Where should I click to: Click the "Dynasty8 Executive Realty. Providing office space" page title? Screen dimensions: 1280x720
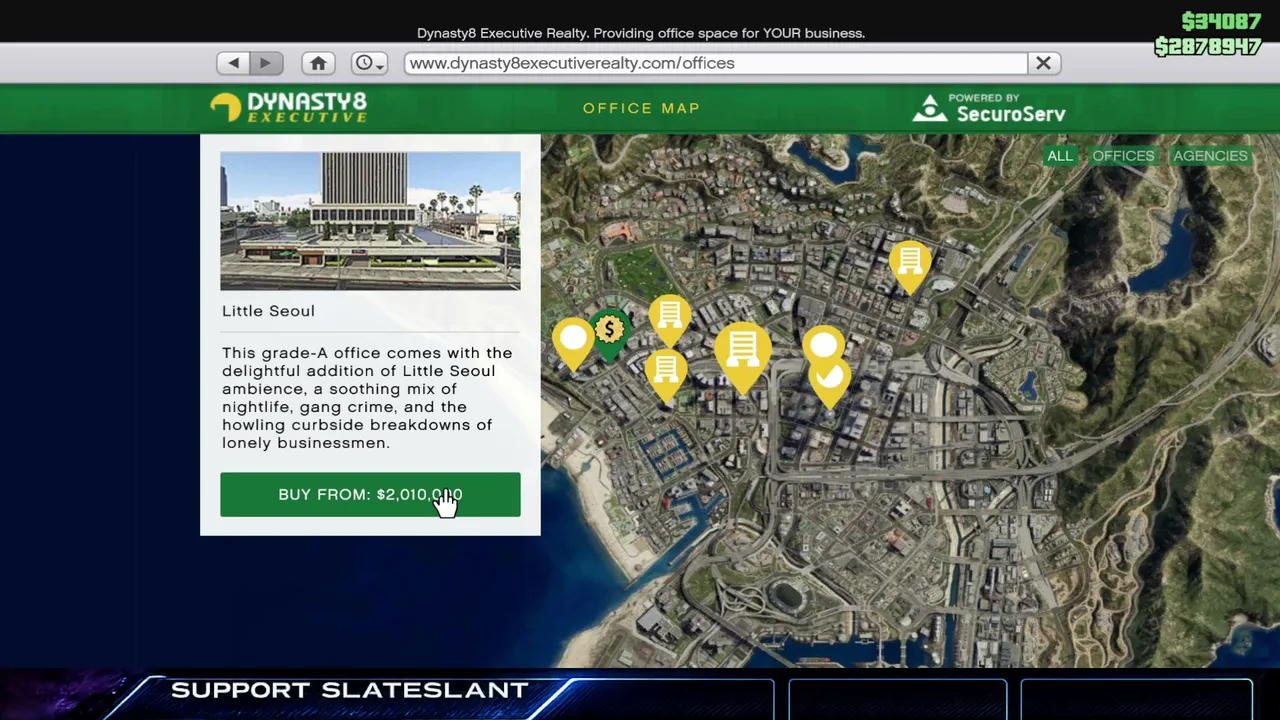point(641,33)
